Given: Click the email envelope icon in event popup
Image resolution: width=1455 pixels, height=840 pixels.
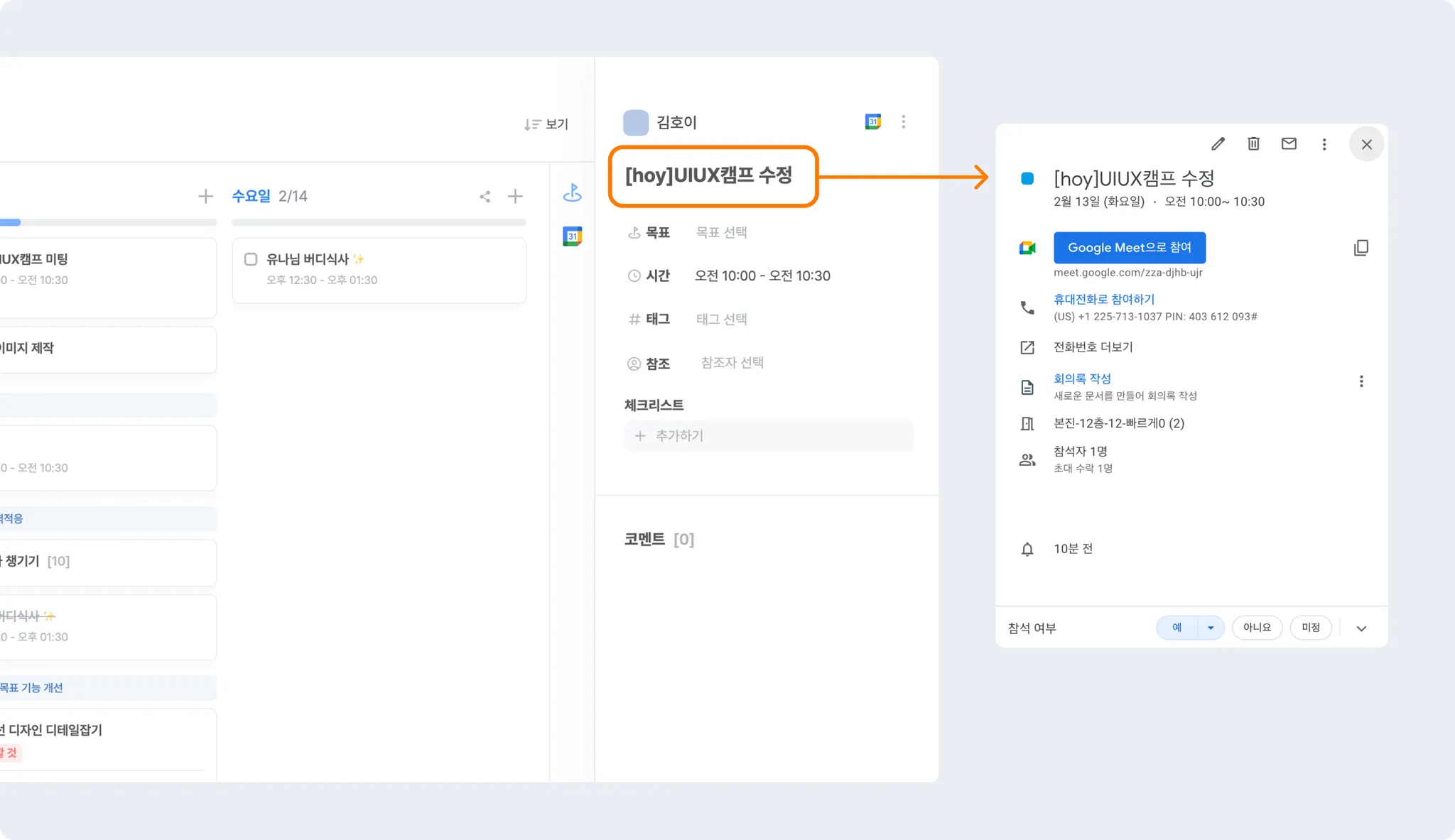Looking at the screenshot, I should 1289,144.
